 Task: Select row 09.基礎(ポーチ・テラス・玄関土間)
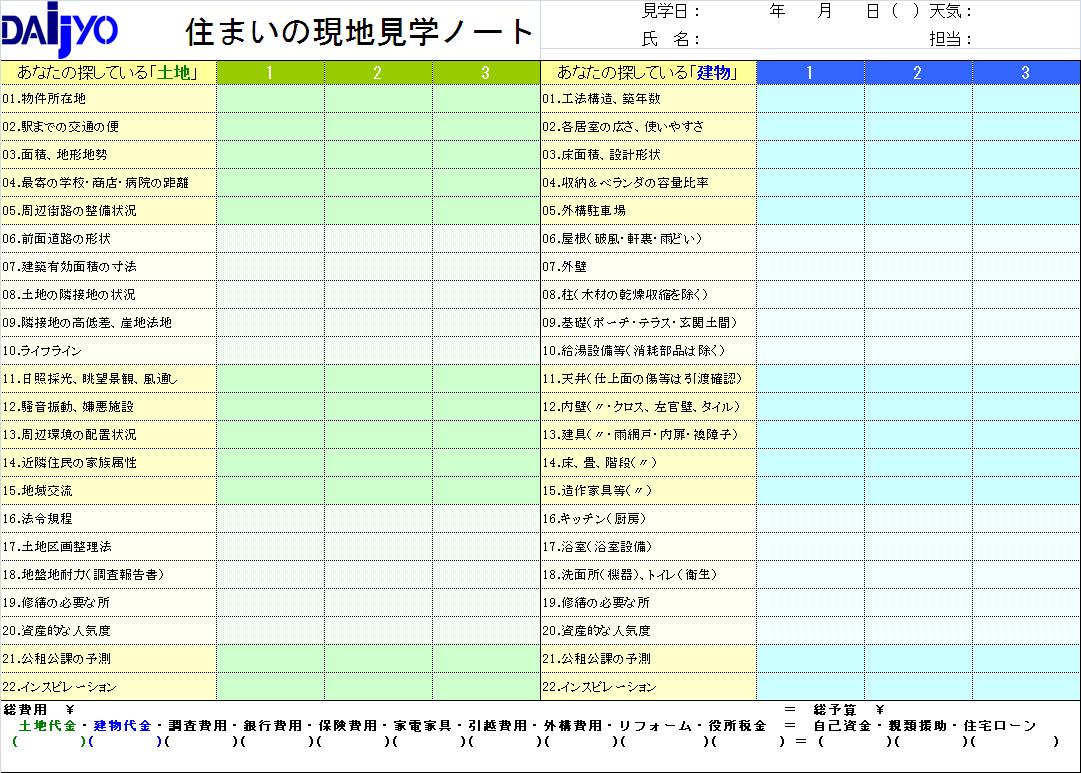[x=648, y=323]
